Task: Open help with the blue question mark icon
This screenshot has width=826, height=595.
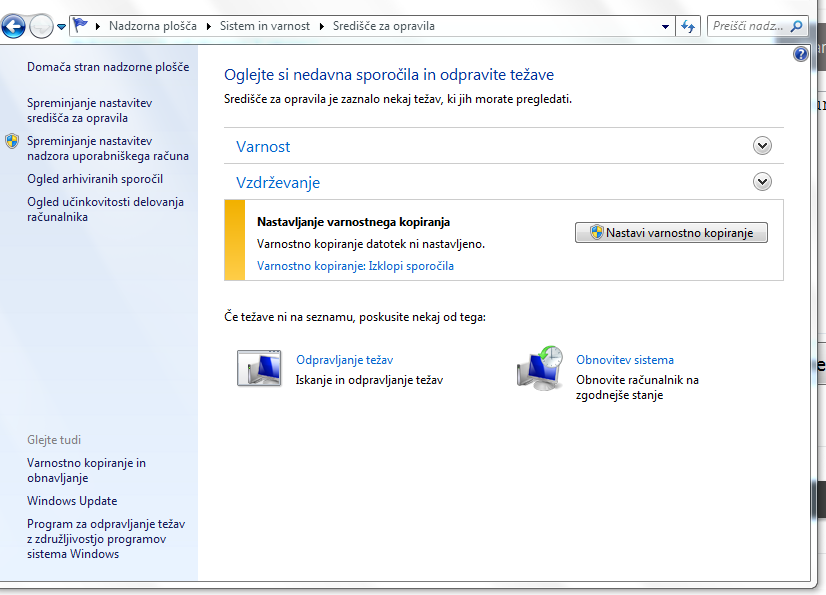Action: (800, 55)
